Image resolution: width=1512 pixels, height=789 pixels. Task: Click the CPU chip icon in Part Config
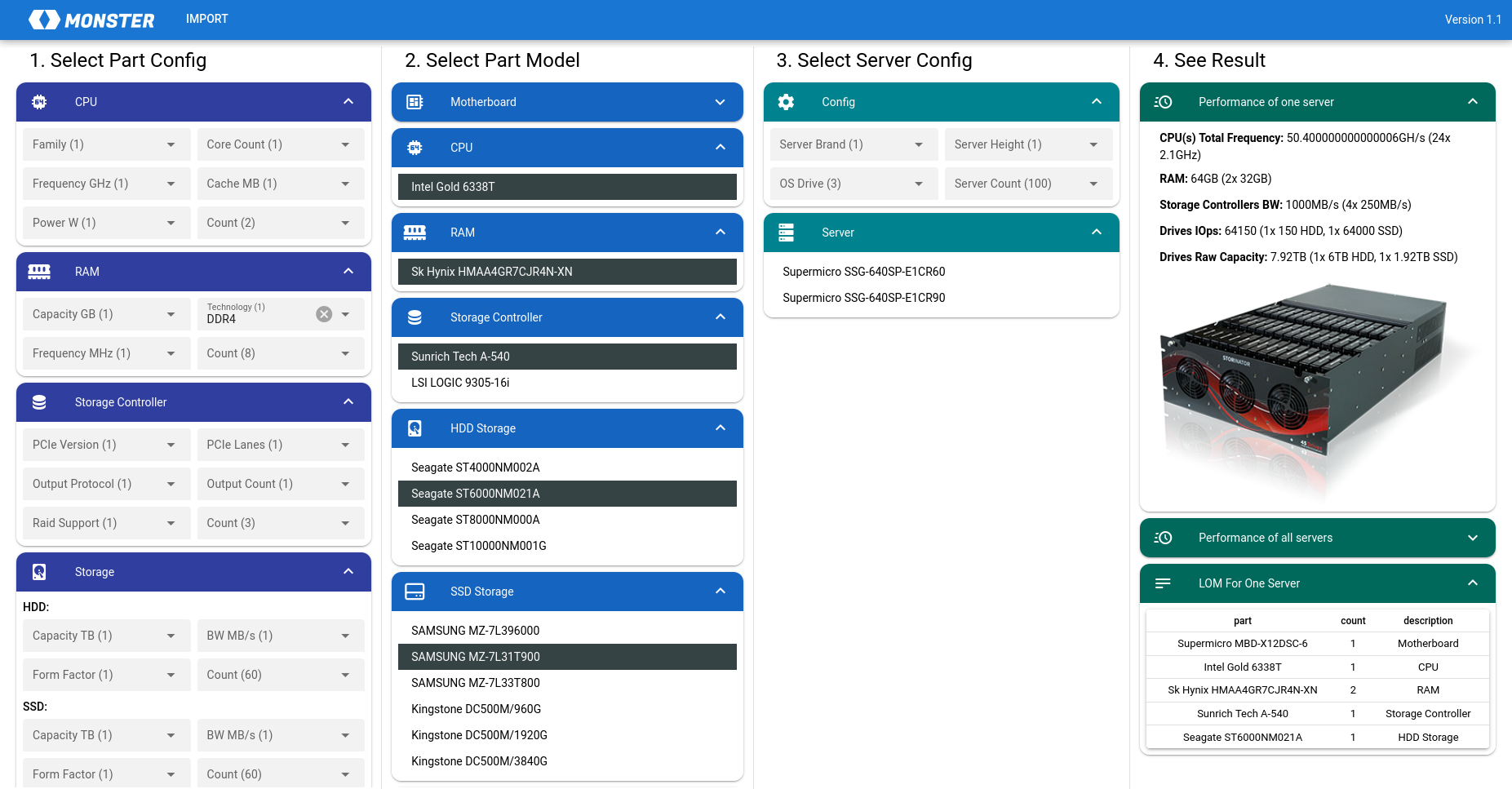coord(39,102)
